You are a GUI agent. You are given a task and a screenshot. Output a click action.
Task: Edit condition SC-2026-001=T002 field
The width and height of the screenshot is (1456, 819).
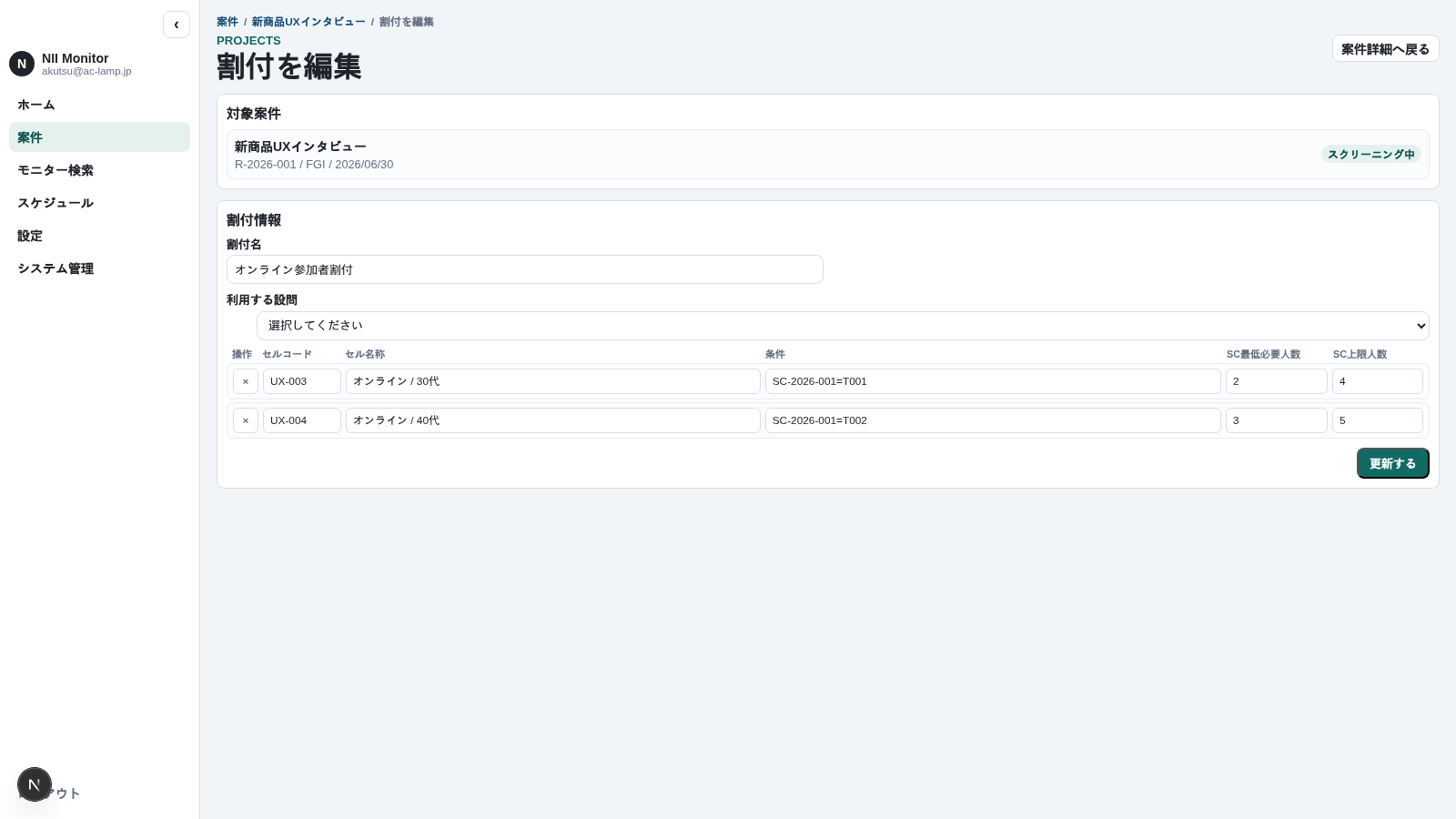(993, 420)
